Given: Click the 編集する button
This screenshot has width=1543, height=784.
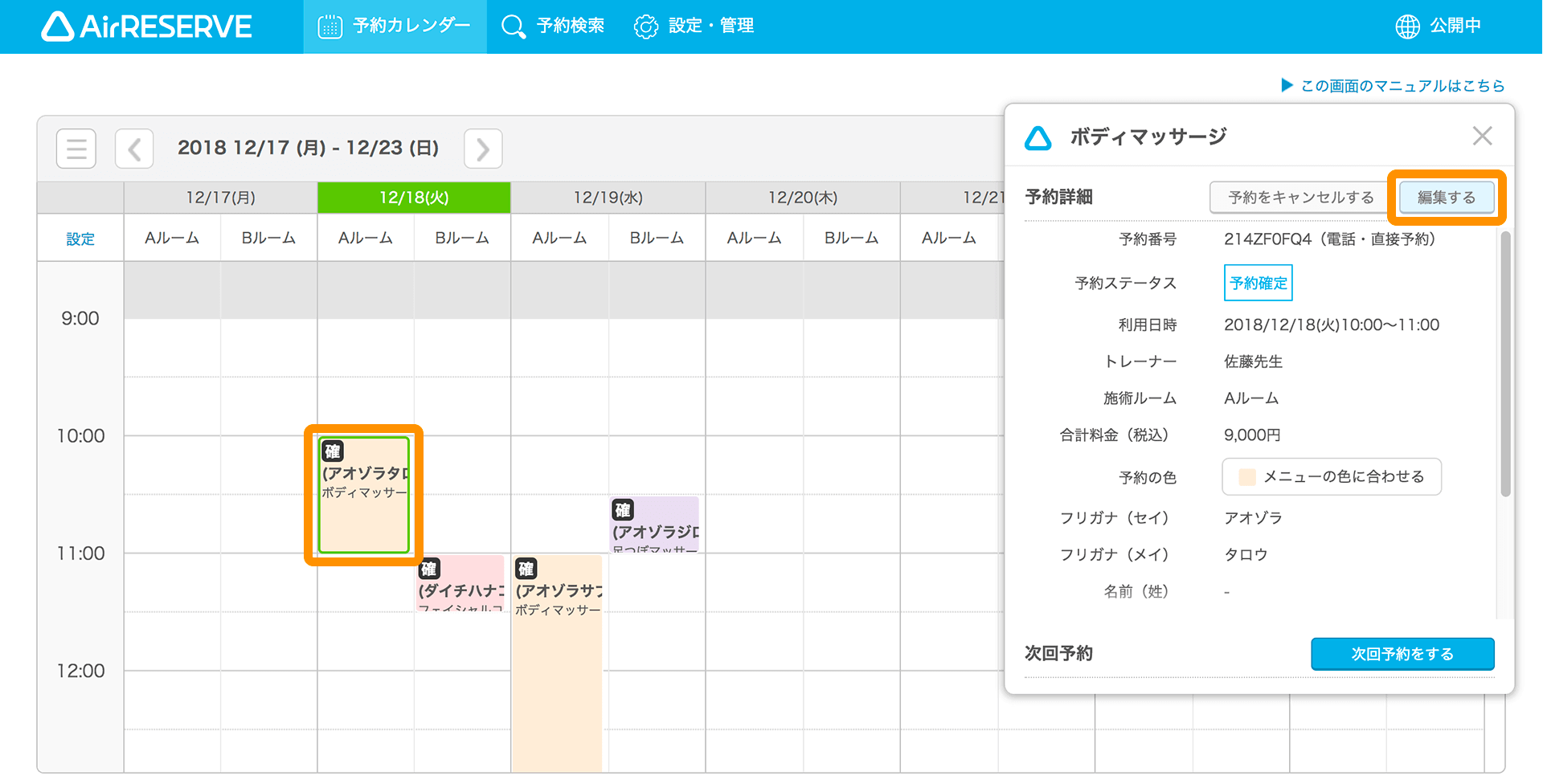Looking at the screenshot, I should tap(1446, 197).
